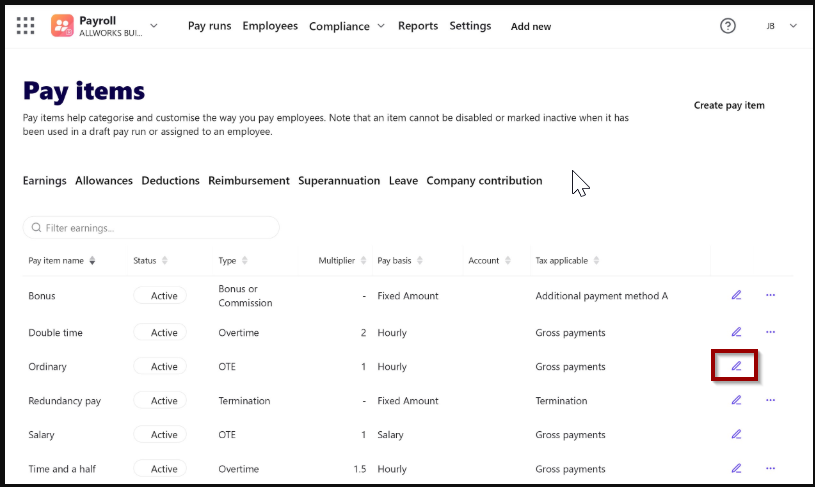Expand the Compliance menu dropdown

[x=381, y=26]
